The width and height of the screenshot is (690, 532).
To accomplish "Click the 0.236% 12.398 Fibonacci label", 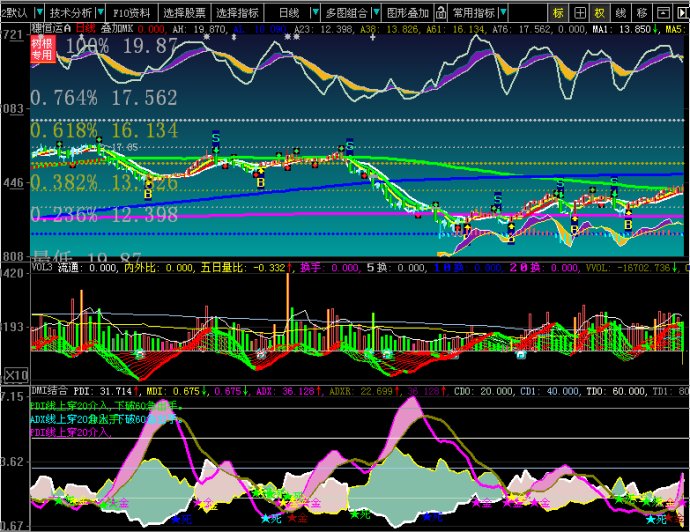I will [x=104, y=215].
